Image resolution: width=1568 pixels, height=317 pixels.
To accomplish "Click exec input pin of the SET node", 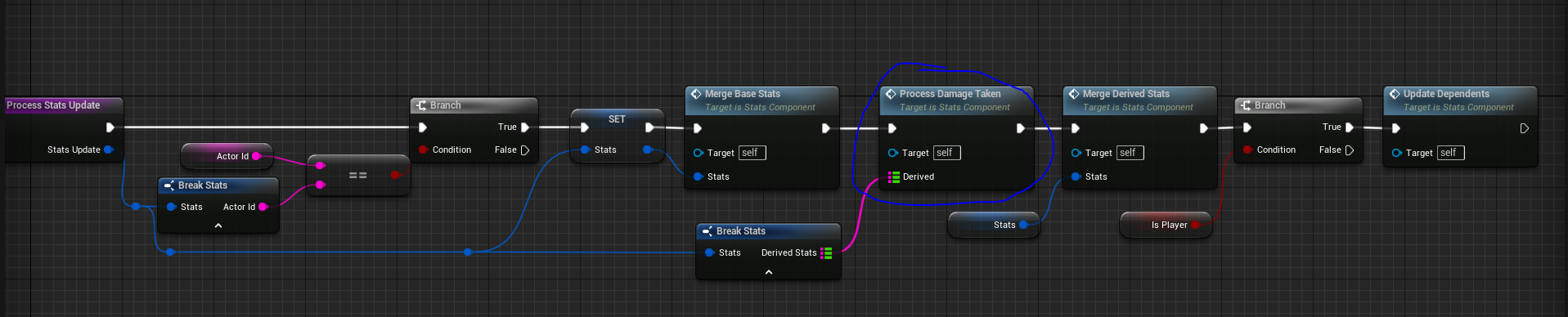I will click(585, 127).
